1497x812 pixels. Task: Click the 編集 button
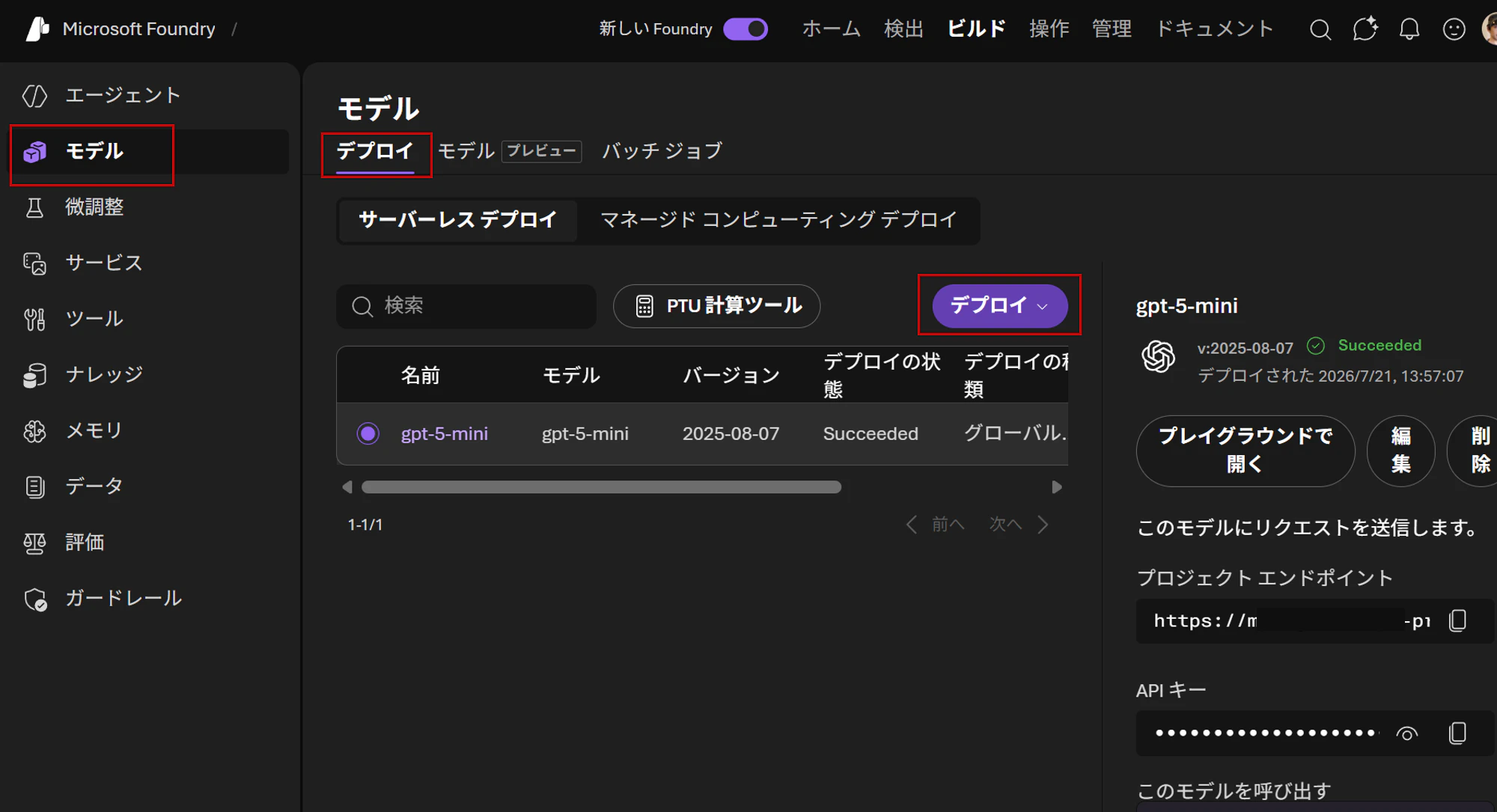pyautogui.click(x=1400, y=451)
